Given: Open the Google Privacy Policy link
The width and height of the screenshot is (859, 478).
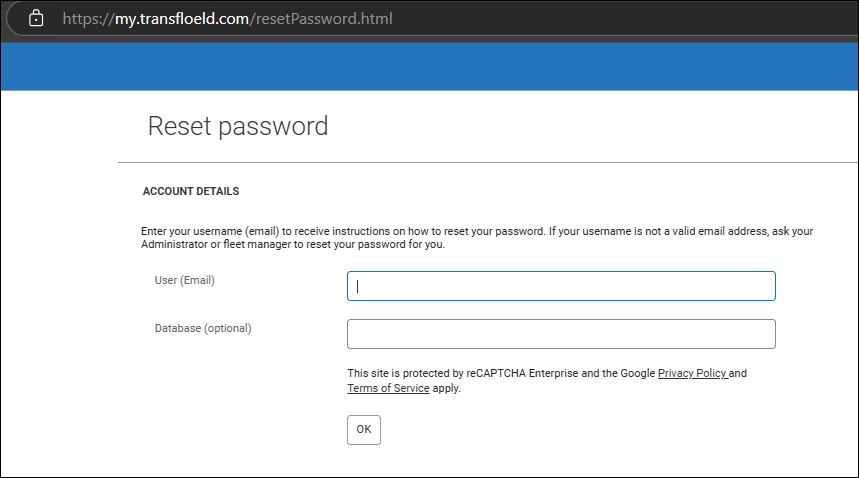Looking at the screenshot, I should click(692, 373).
